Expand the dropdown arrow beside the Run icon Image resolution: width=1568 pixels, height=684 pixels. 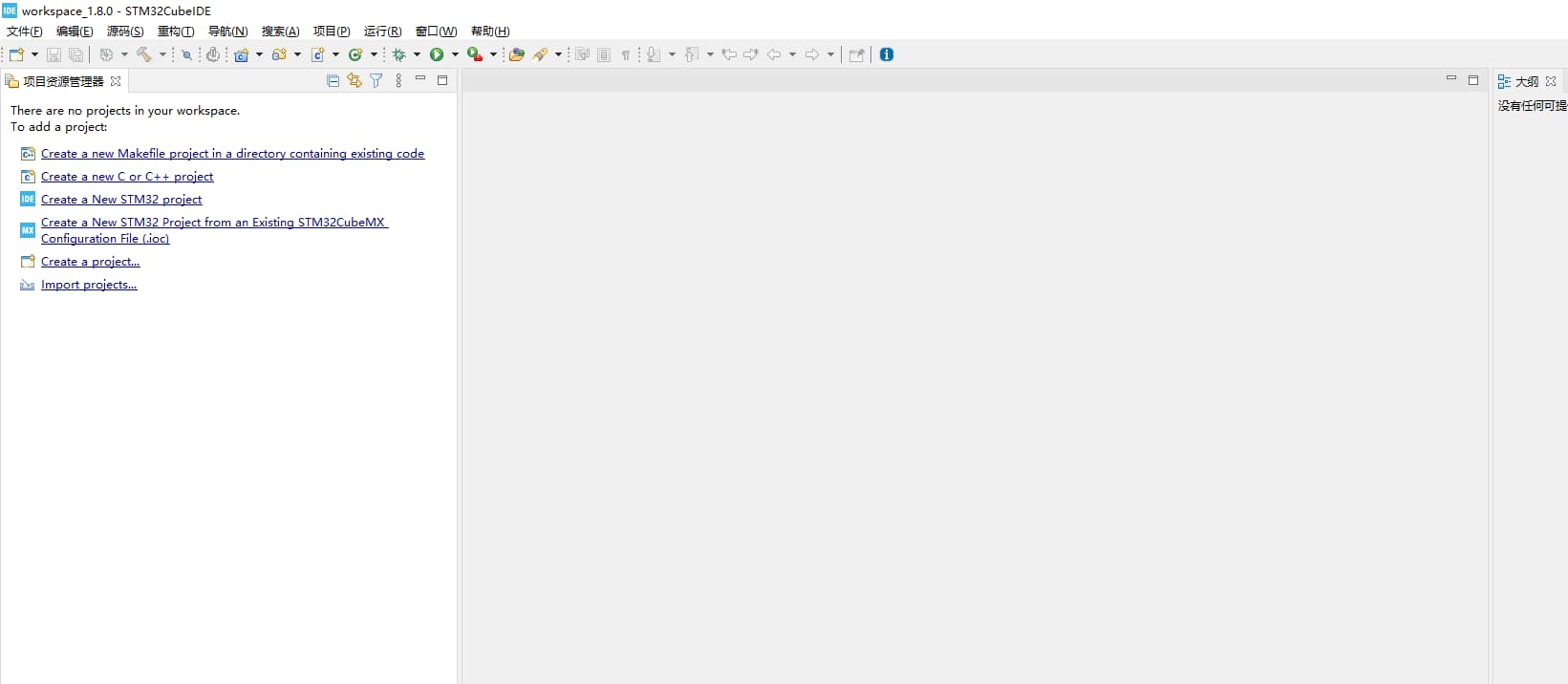click(455, 55)
